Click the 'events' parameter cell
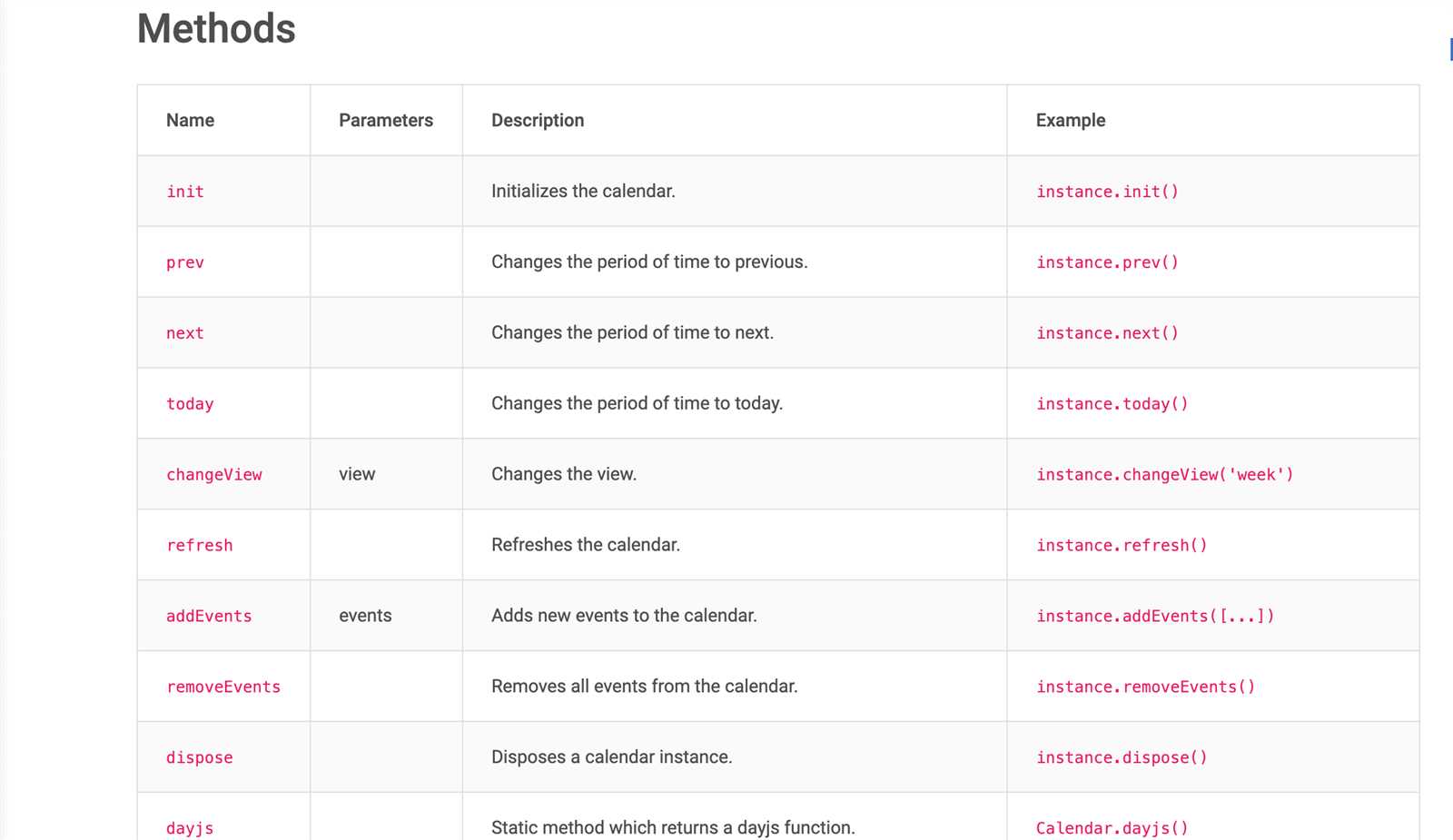Screen dimensions: 1453x840 (x=365, y=616)
